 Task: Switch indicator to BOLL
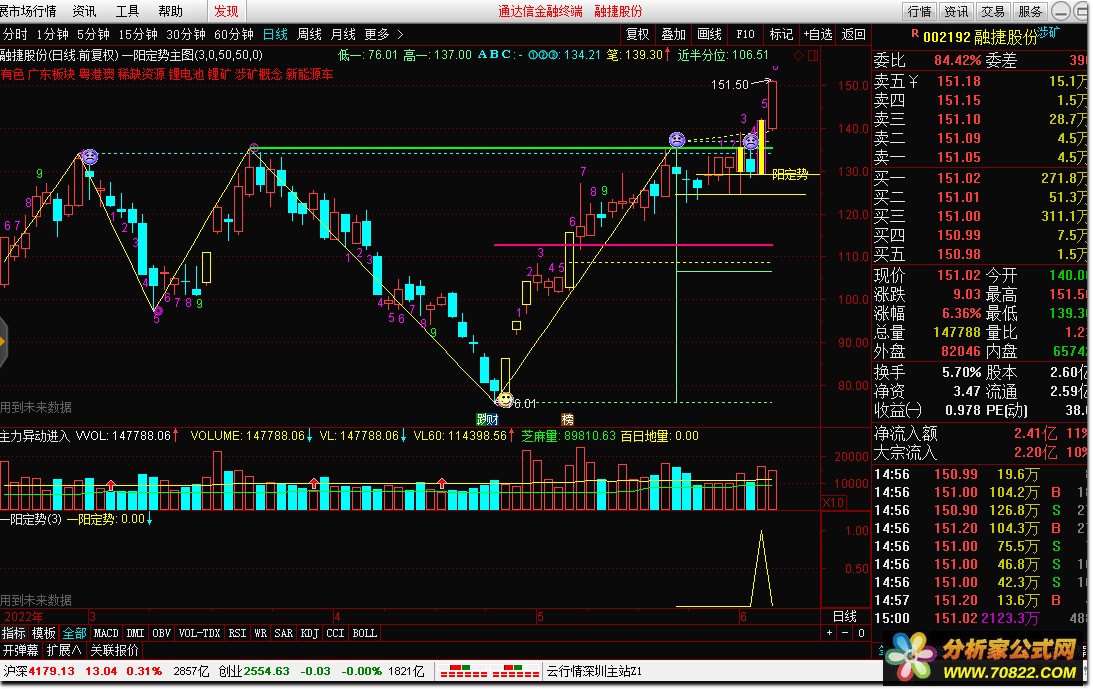tap(365, 633)
